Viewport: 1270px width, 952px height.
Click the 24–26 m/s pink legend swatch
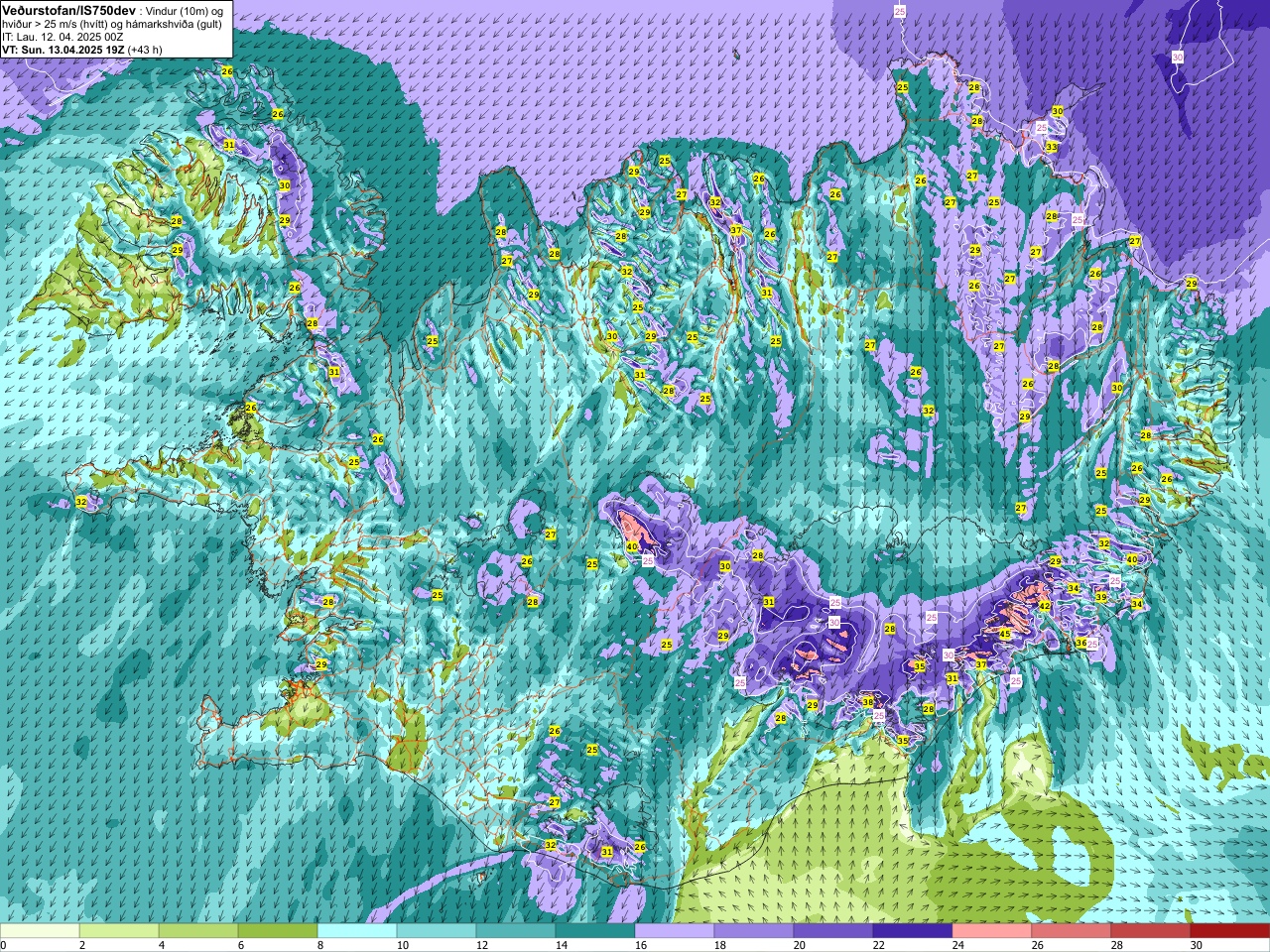tap(992, 931)
